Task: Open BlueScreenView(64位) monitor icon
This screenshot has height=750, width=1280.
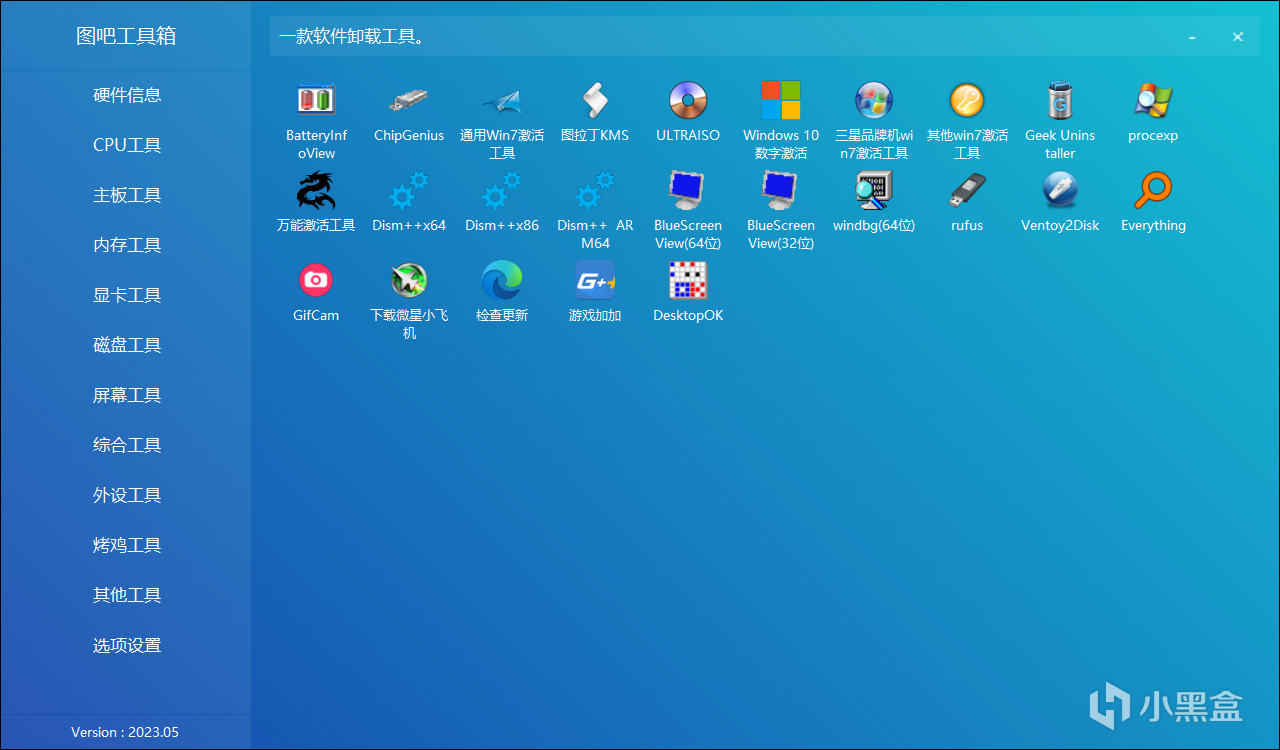Action: [688, 190]
